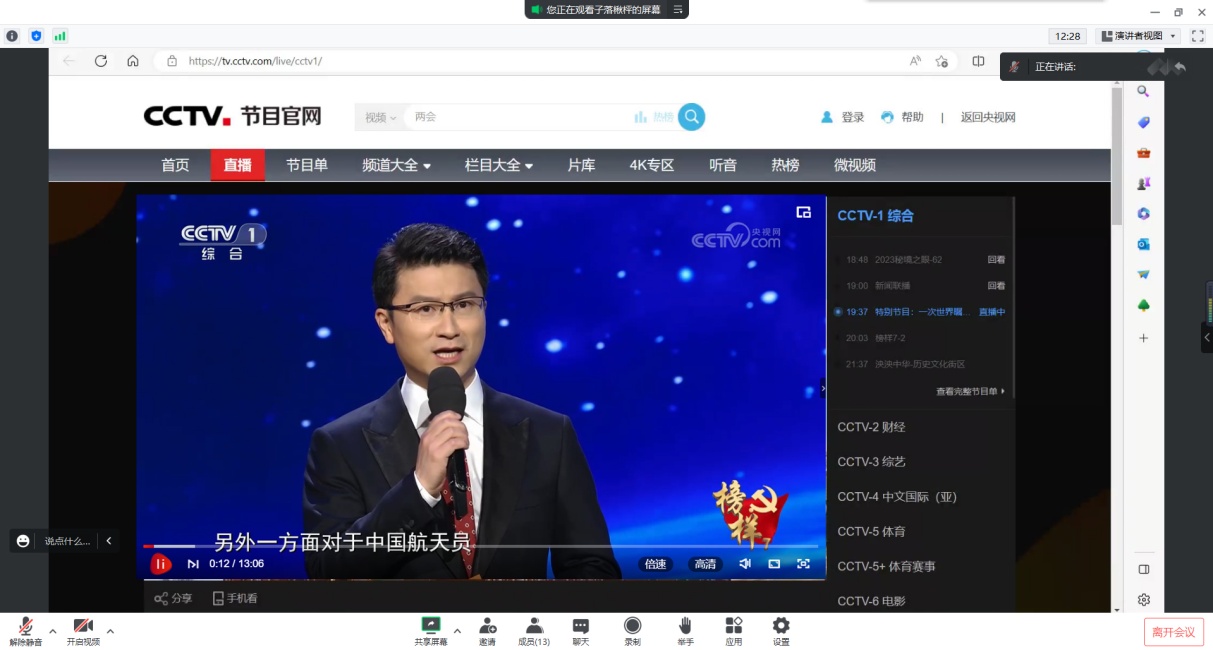This screenshot has height=650, width=1213.
Task: Expand the 栏目大全 dropdown menu
Action: [x=498, y=165]
